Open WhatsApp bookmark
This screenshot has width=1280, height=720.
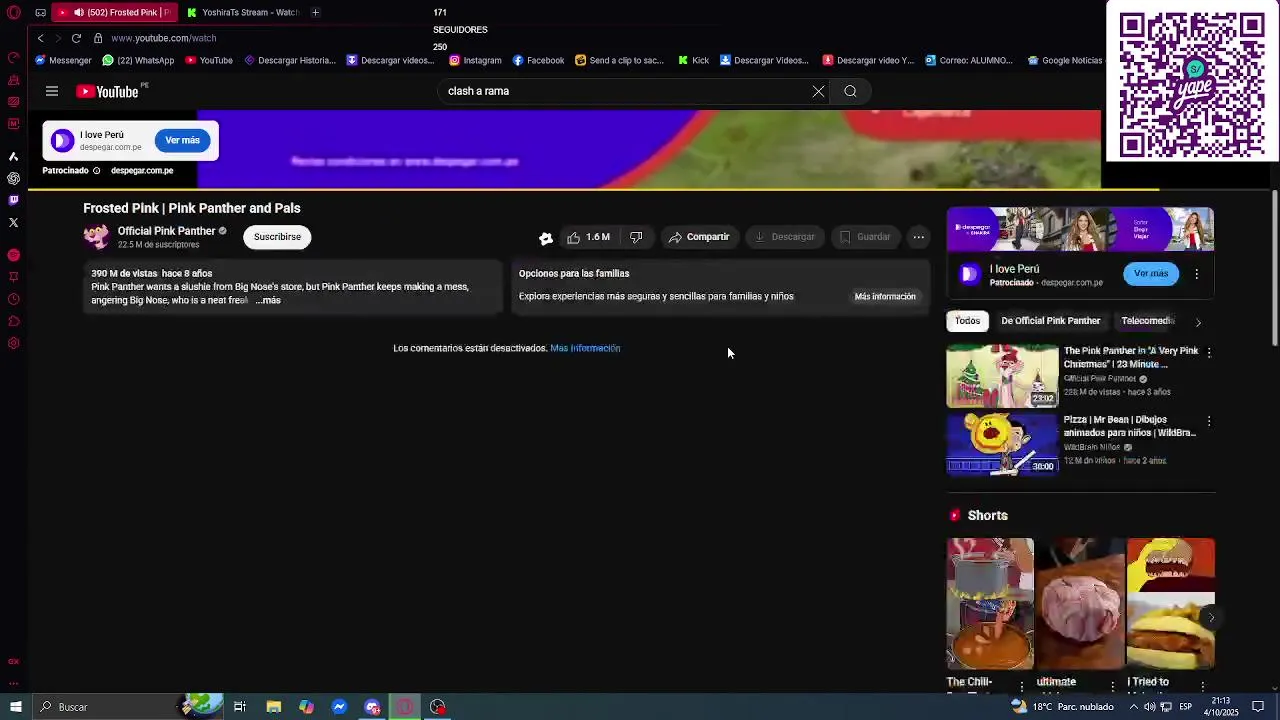pyautogui.click(x=138, y=60)
